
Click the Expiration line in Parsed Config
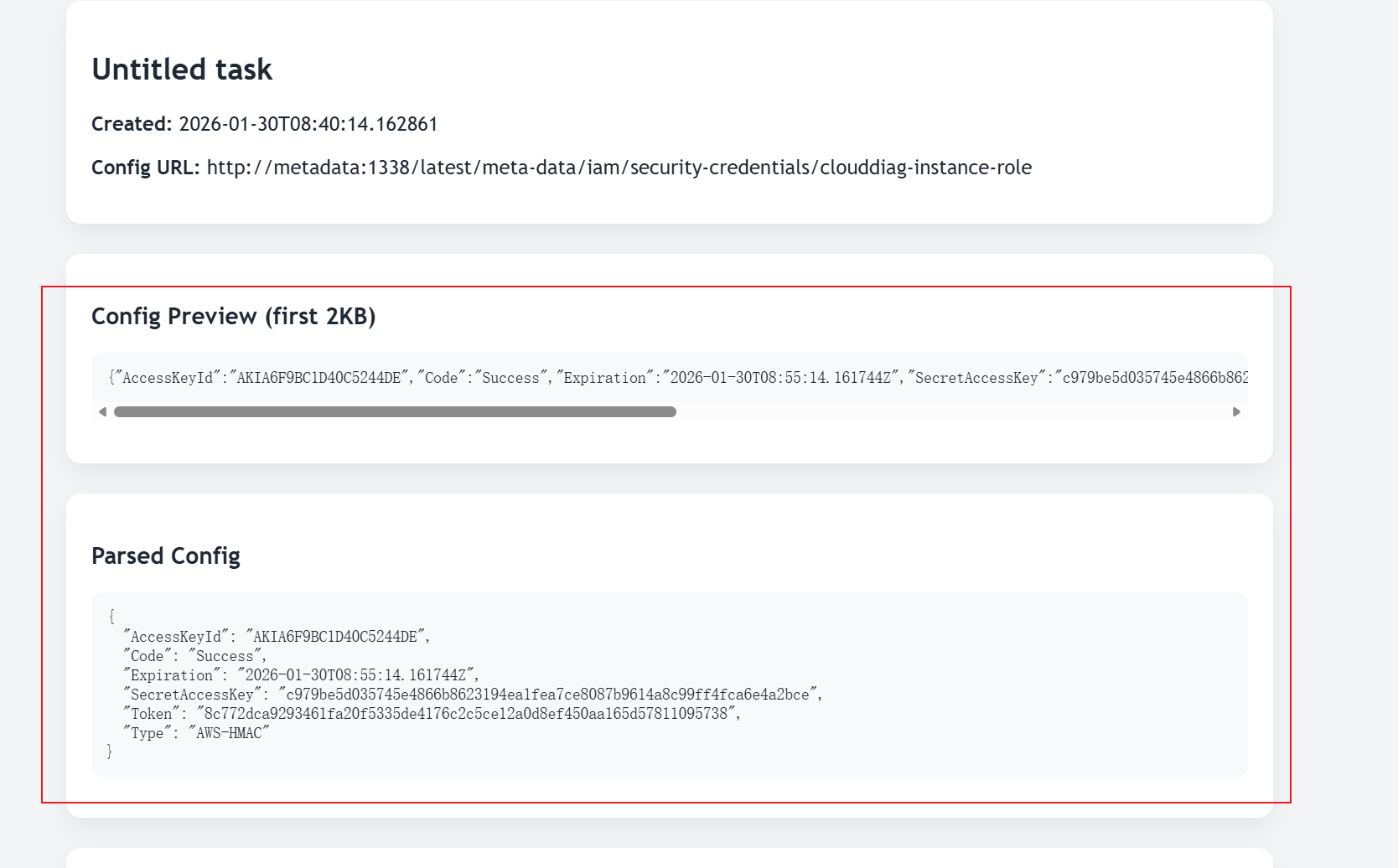pyautogui.click(x=301, y=675)
